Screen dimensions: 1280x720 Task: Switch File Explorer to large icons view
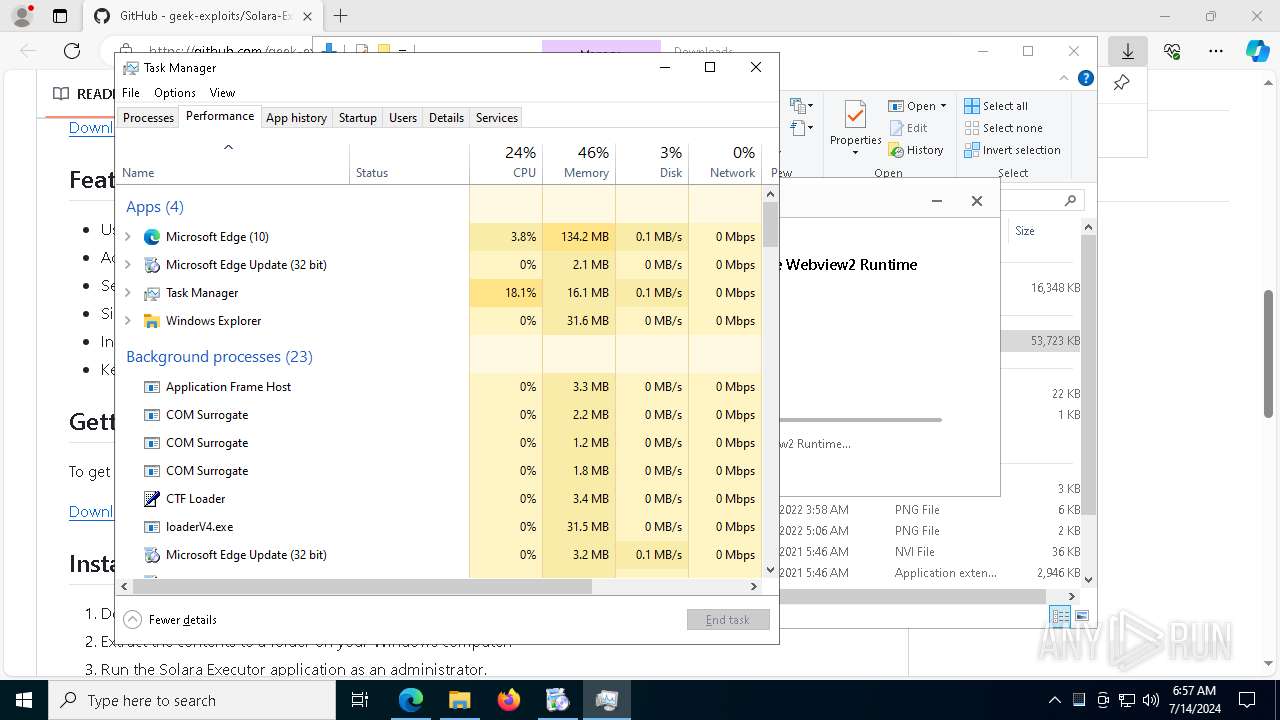point(1082,616)
